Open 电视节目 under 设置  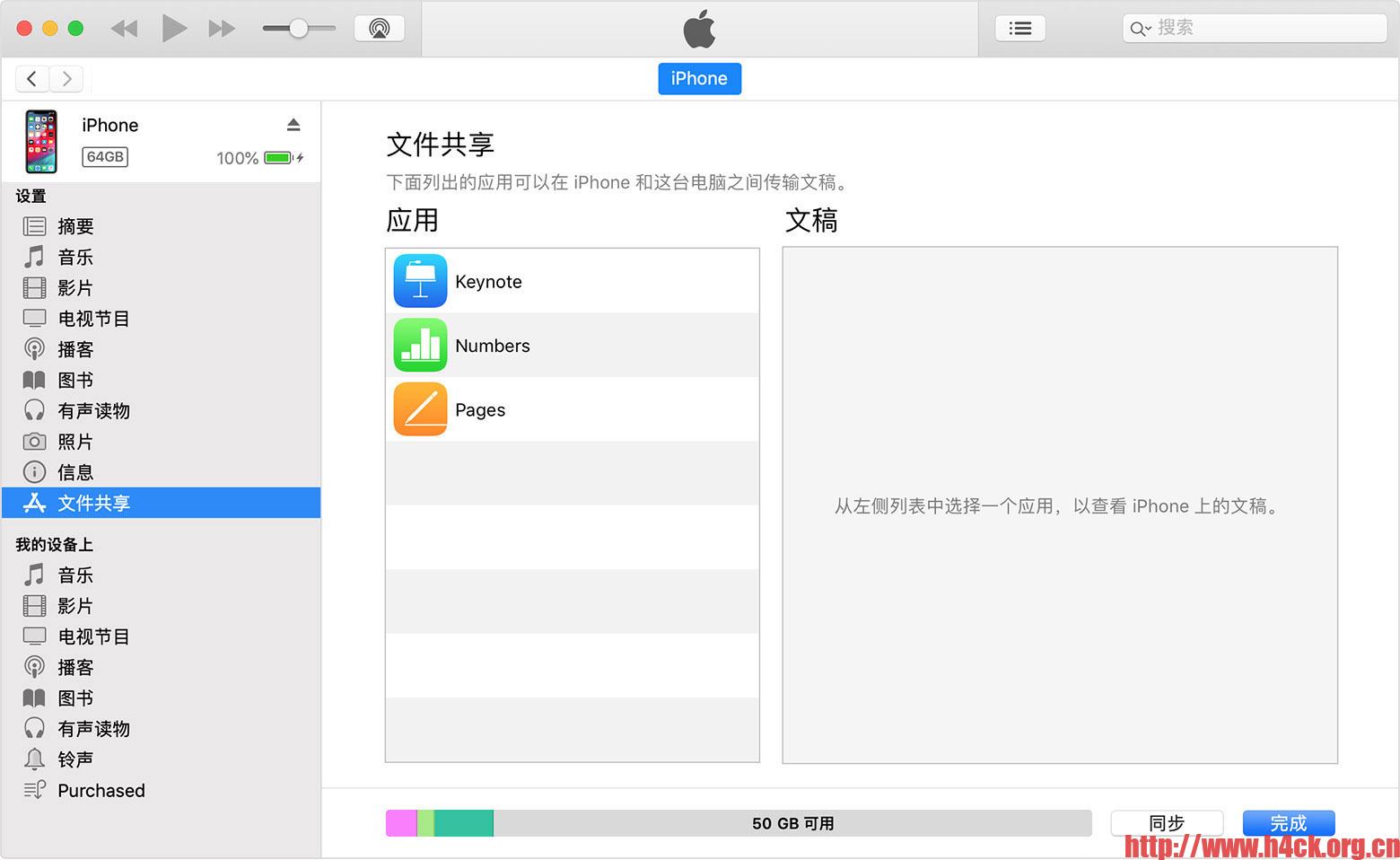pos(161,319)
